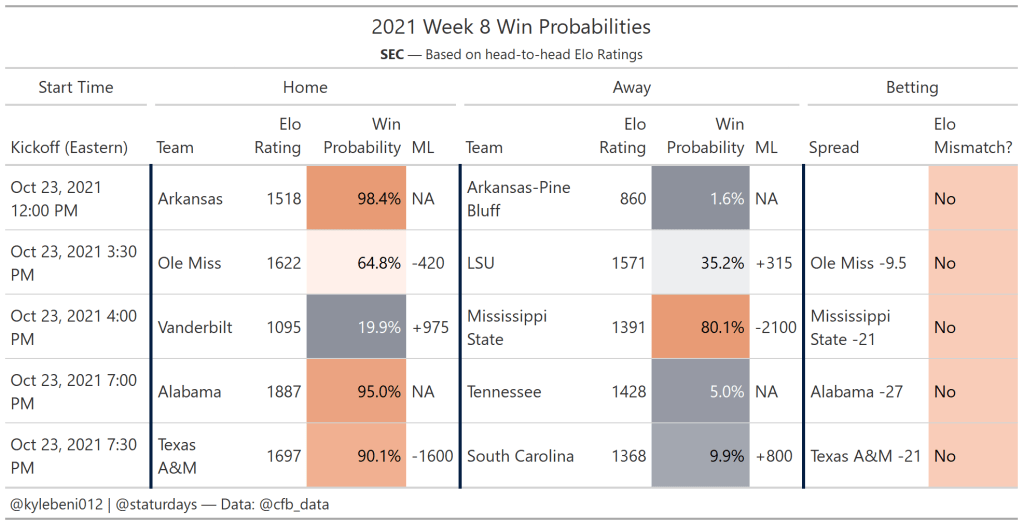Click the Arkansas 98.4% win probability cell
1023x525 pixels.
point(357,198)
